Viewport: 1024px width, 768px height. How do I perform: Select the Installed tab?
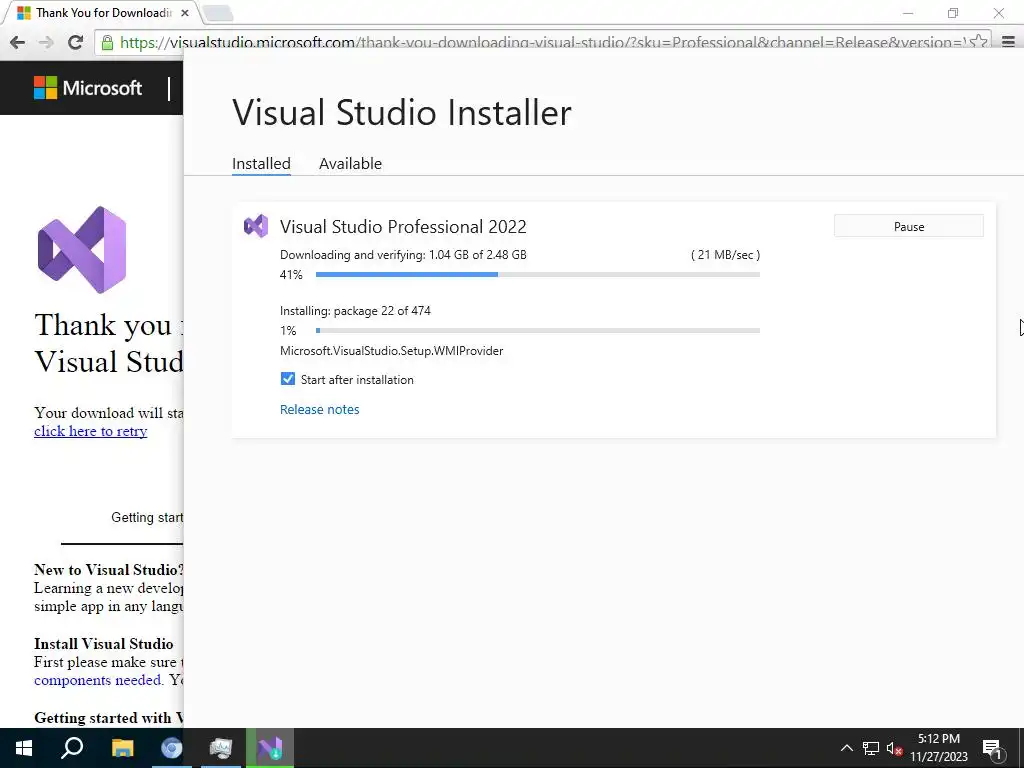[261, 163]
